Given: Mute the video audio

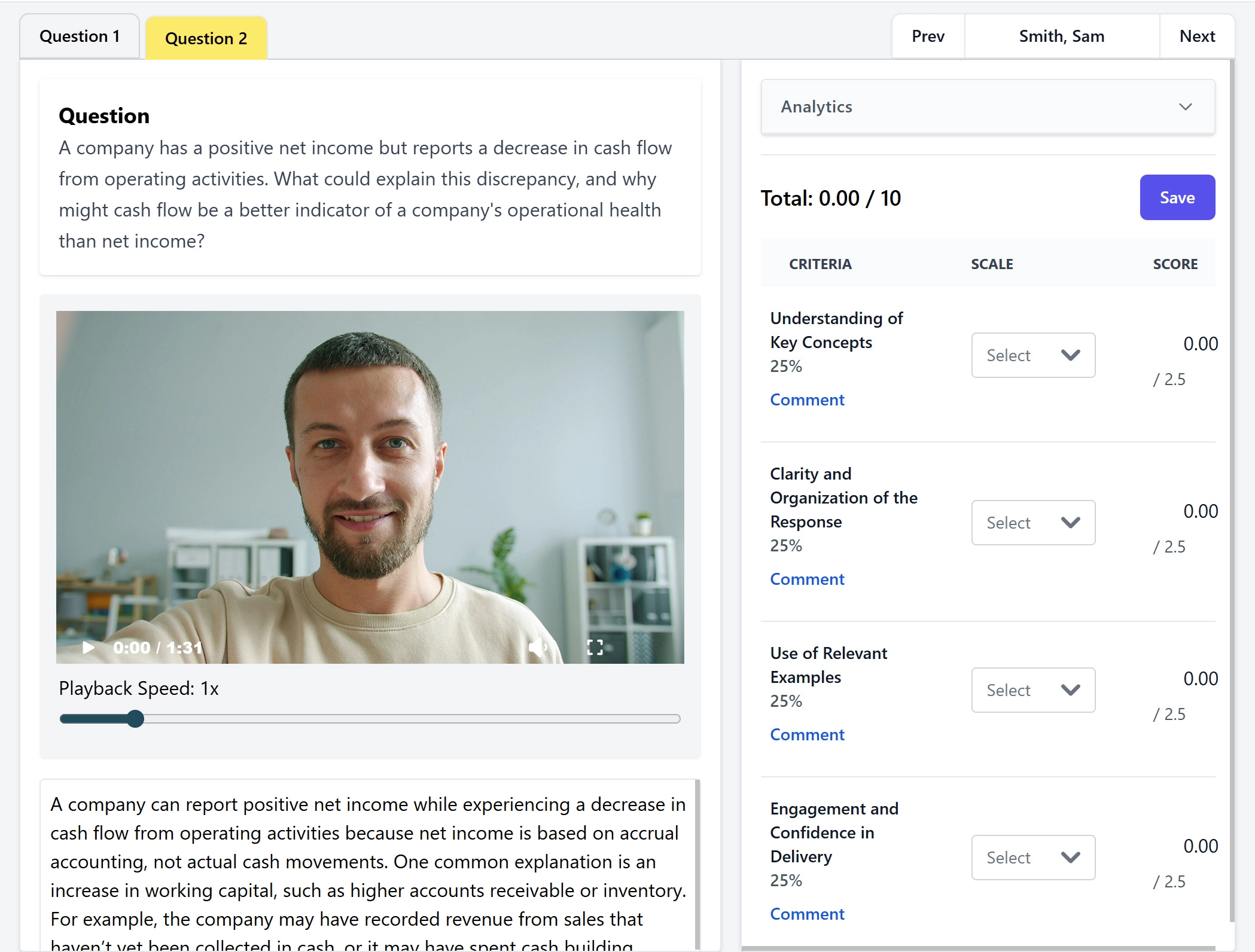Looking at the screenshot, I should 538,647.
